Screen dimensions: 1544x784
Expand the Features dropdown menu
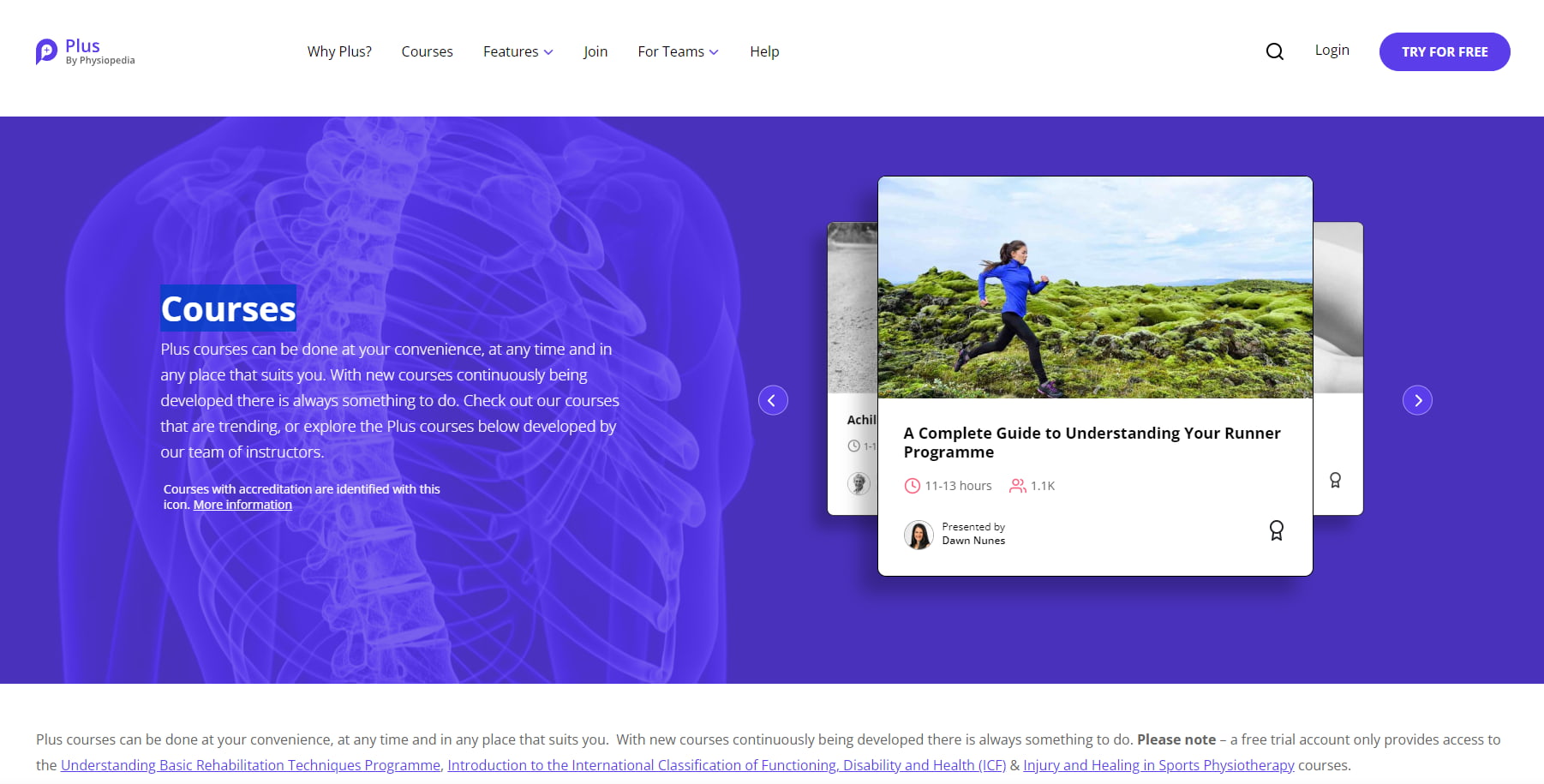click(x=518, y=51)
